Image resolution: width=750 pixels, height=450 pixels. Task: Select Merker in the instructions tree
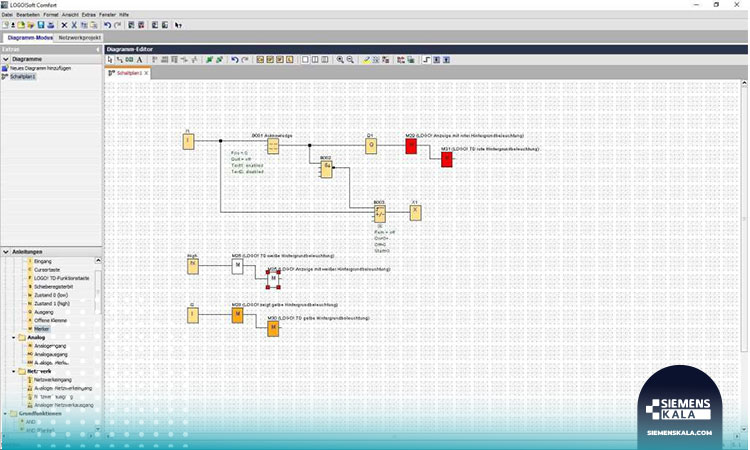(42, 329)
